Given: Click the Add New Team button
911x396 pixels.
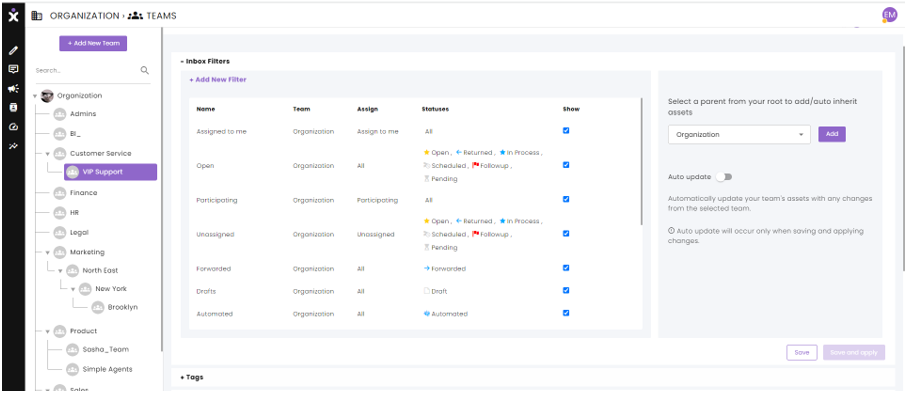Looking at the screenshot, I should coord(93,44).
